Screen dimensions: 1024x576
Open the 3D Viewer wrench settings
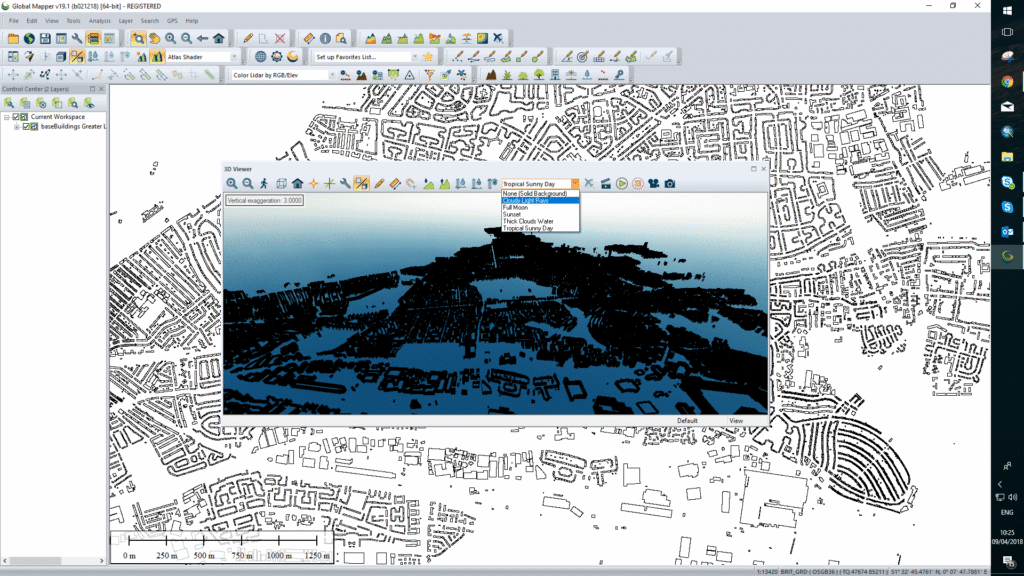click(345, 184)
